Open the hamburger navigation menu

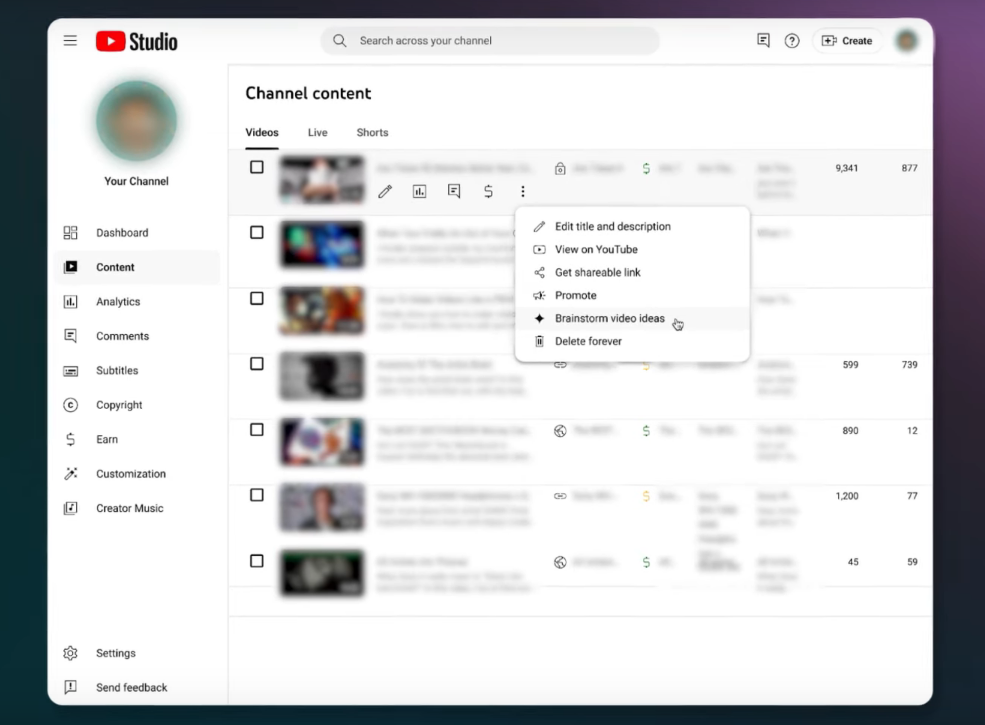(x=70, y=41)
